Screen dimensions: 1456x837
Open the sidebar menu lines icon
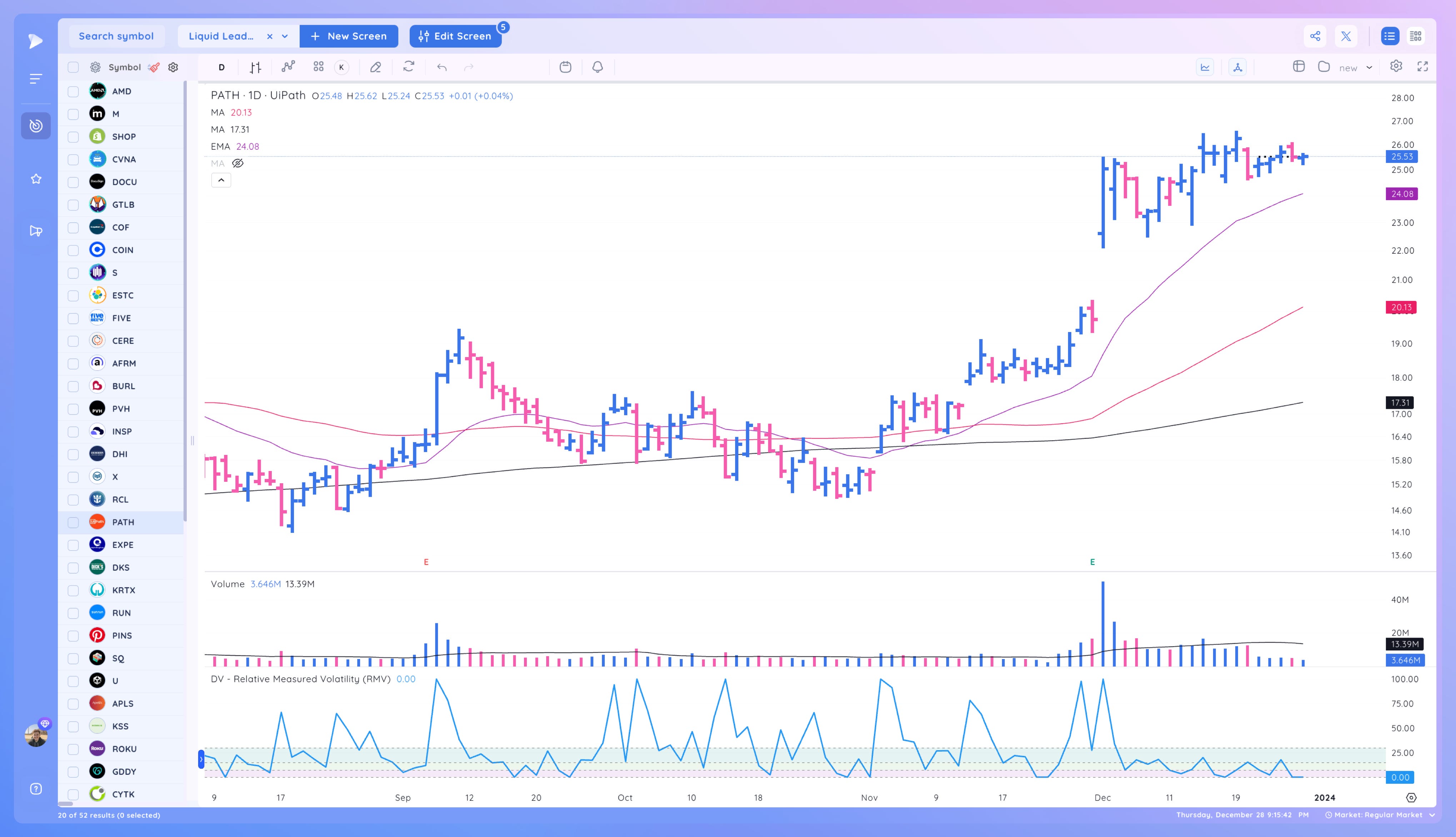click(x=36, y=79)
